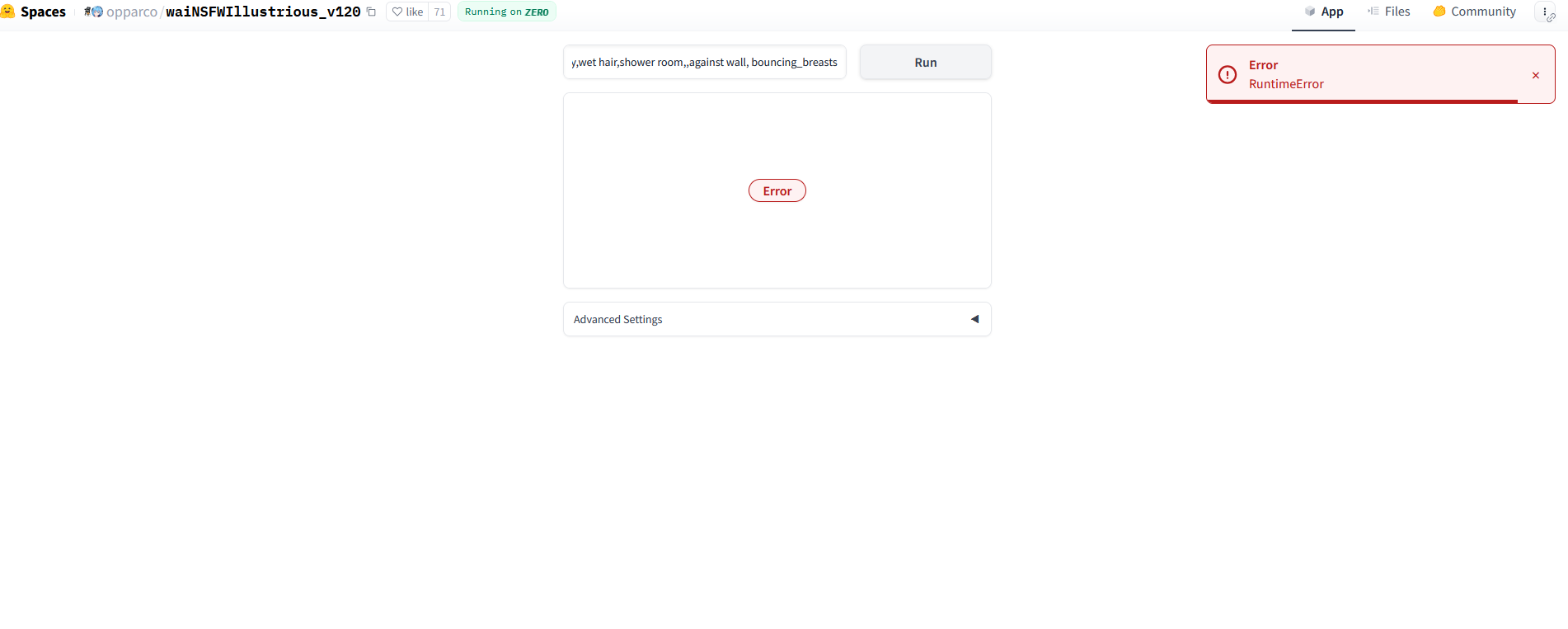The height and width of the screenshot is (629, 1568).
Task: Click the red exclamation error icon
Action: (1228, 74)
